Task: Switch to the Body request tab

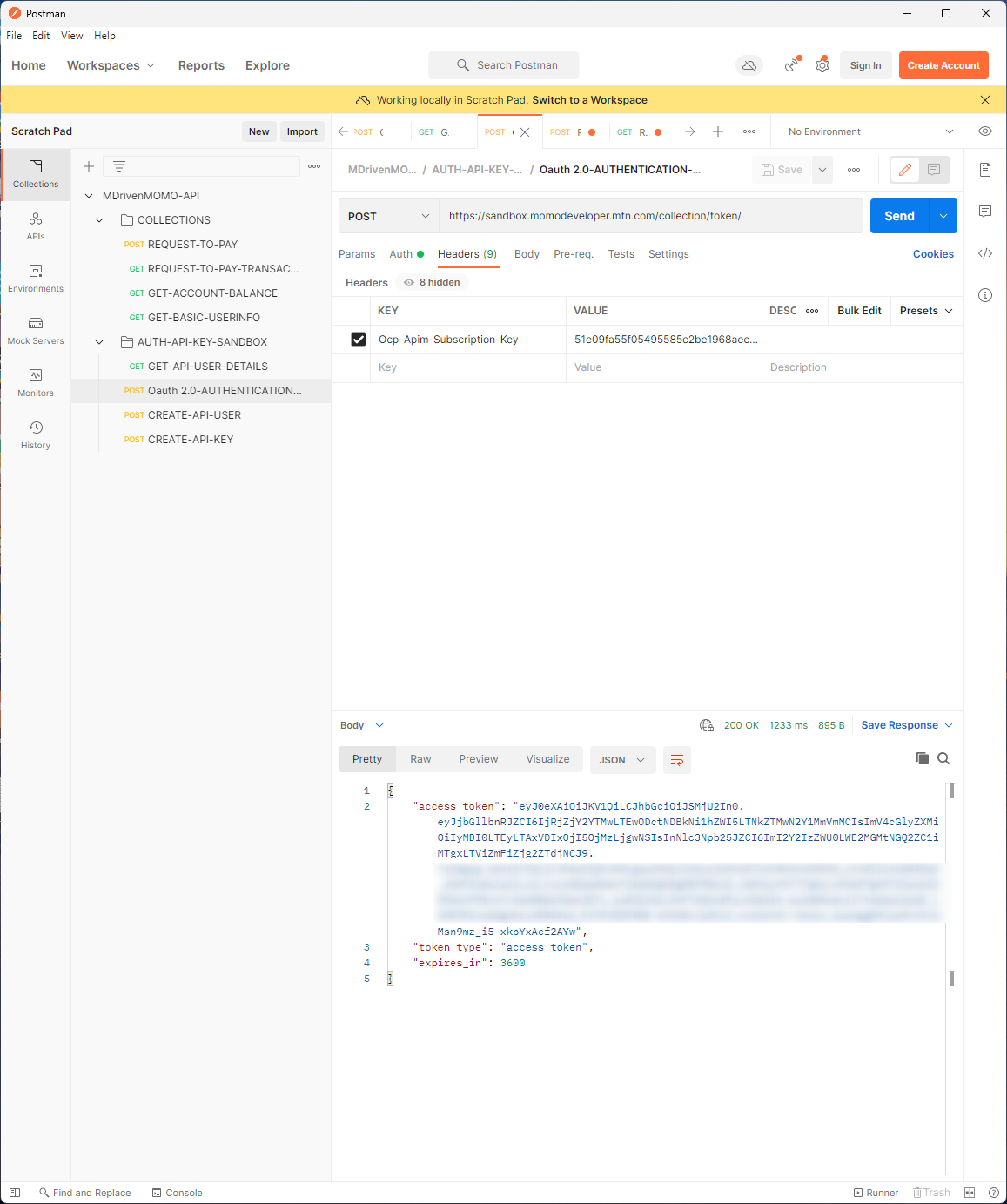Action: pyautogui.click(x=527, y=254)
